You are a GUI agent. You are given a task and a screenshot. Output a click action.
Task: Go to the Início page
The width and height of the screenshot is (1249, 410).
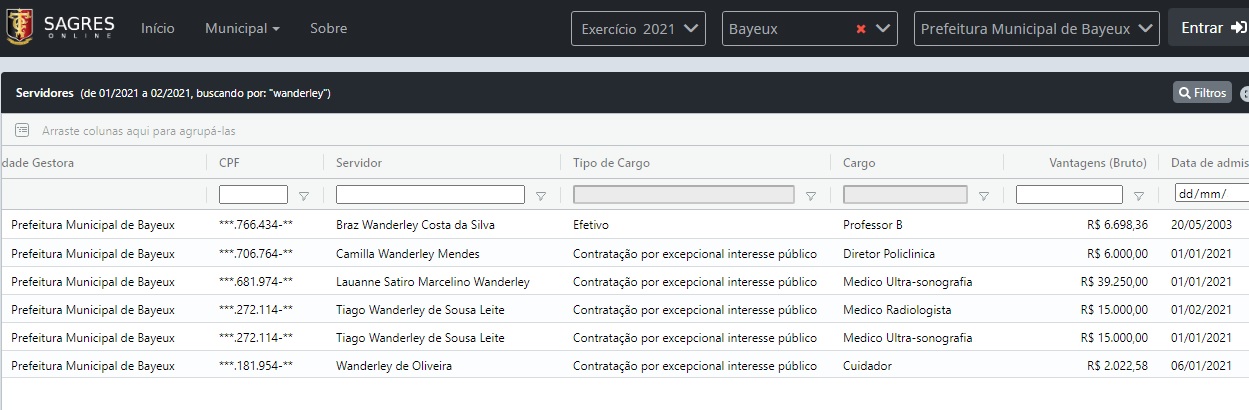[158, 29]
